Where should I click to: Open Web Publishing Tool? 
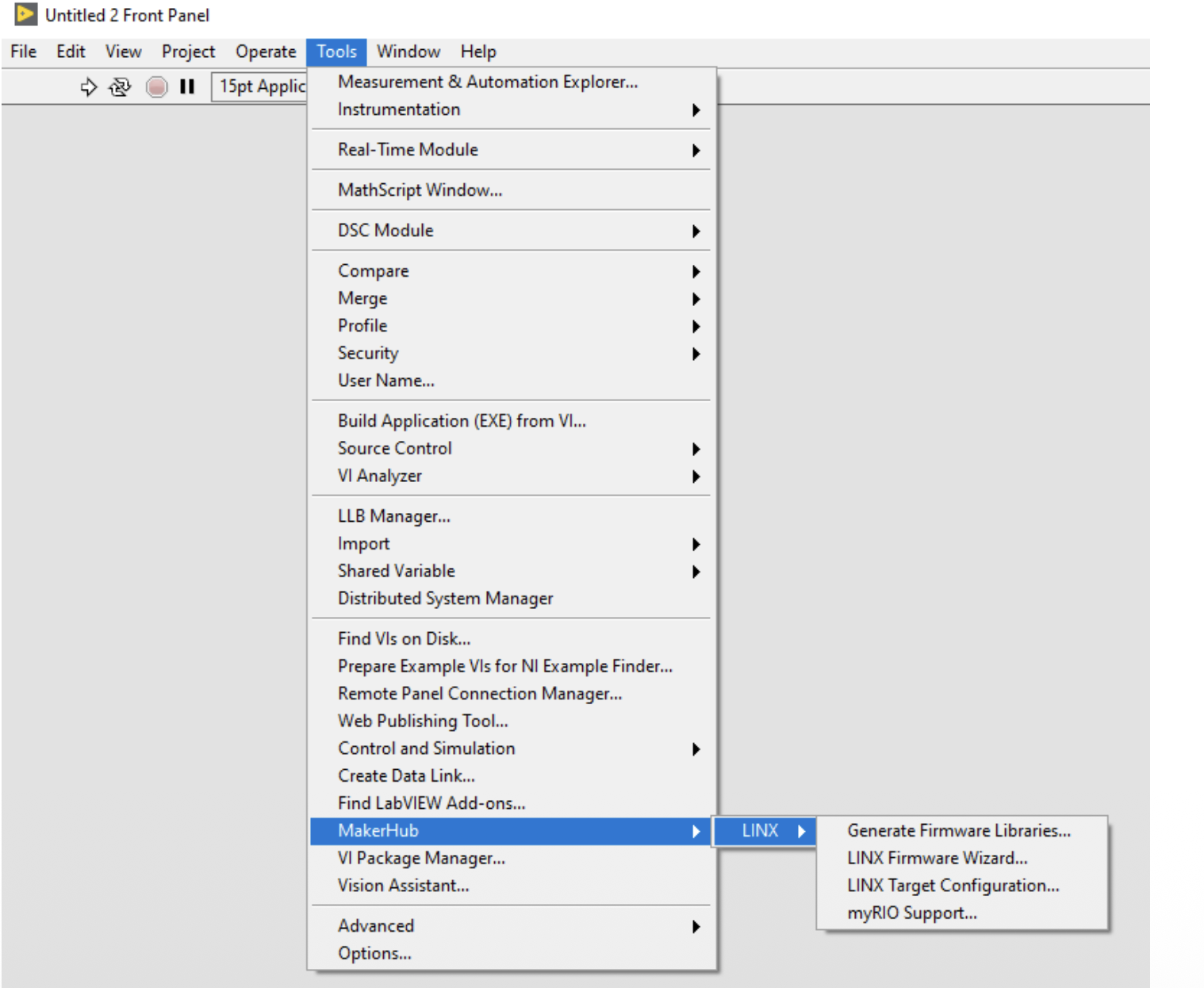(512, 721)
